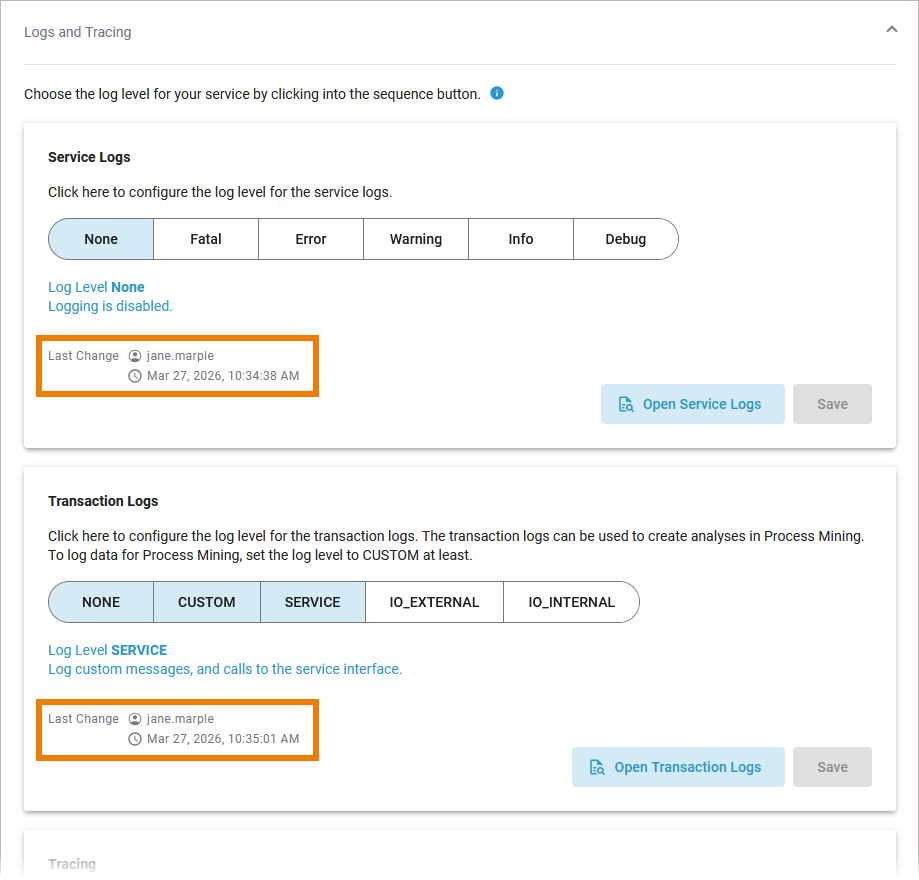919x880 pixels.
Task: Click the user icon in Transaction Logs
Action: 136,719
